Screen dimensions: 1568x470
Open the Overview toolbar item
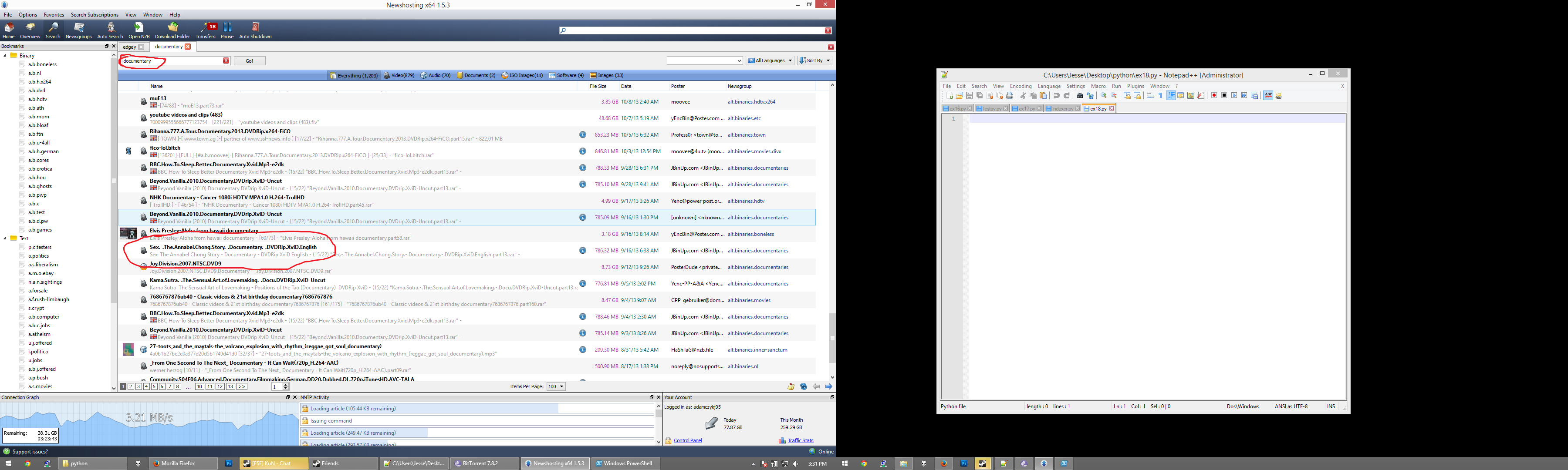(x=30, y=30)
